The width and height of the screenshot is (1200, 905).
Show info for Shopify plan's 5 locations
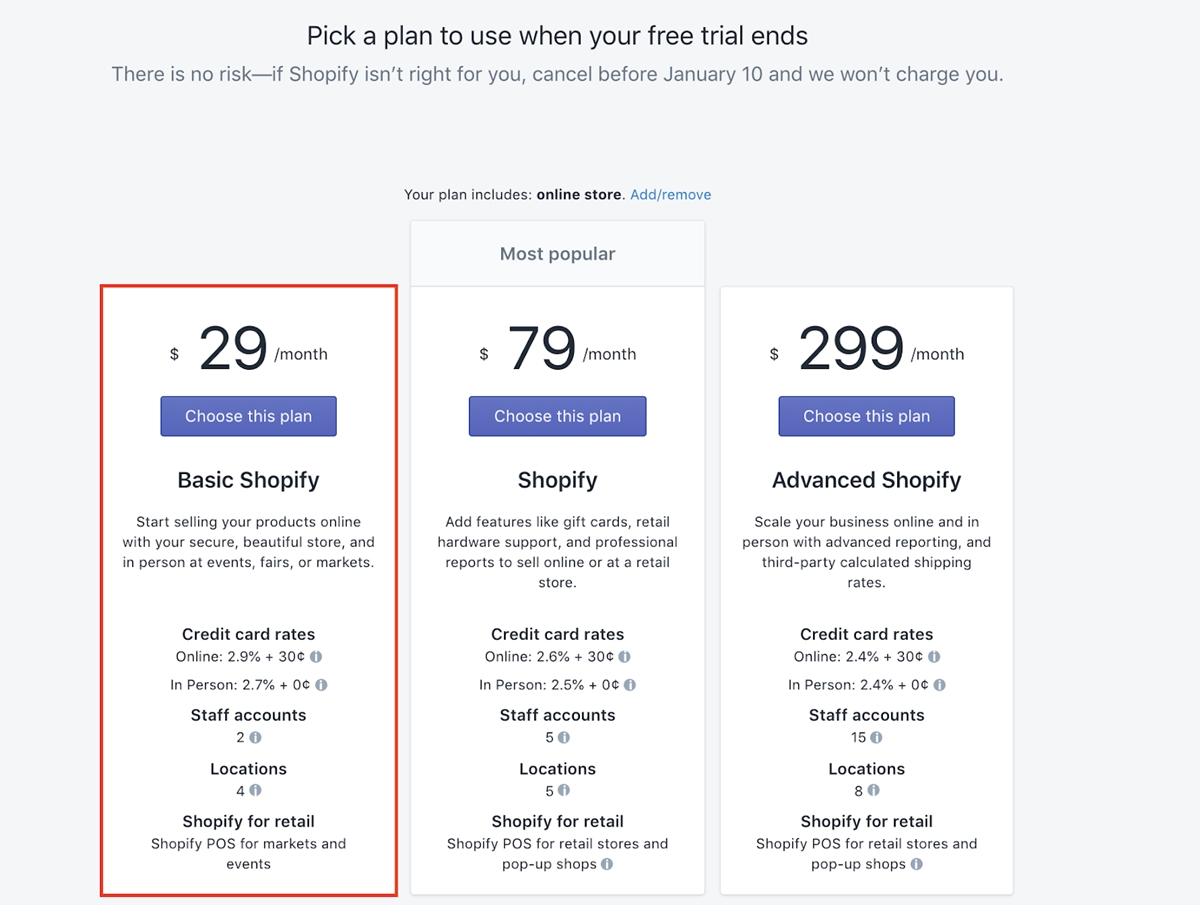564,790
